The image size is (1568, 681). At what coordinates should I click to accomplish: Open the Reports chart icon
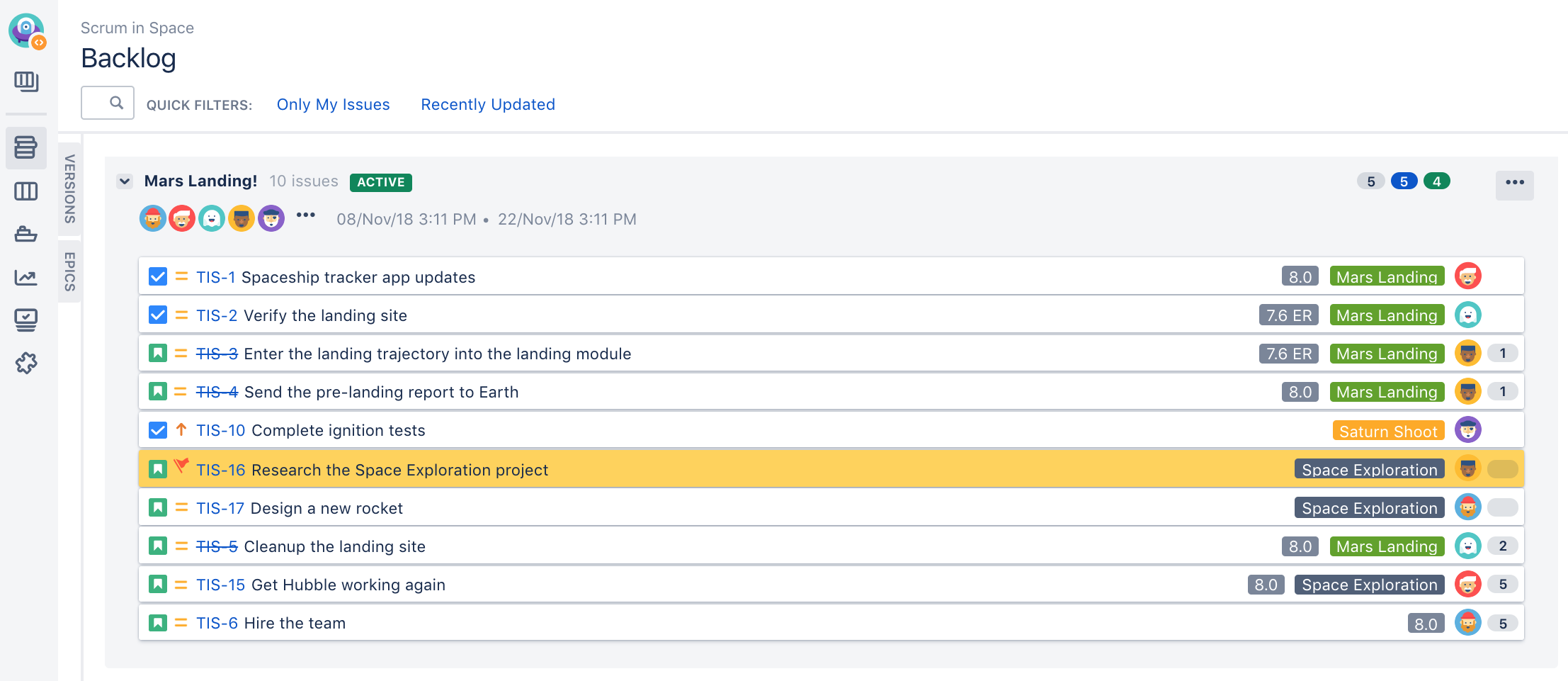25,277
